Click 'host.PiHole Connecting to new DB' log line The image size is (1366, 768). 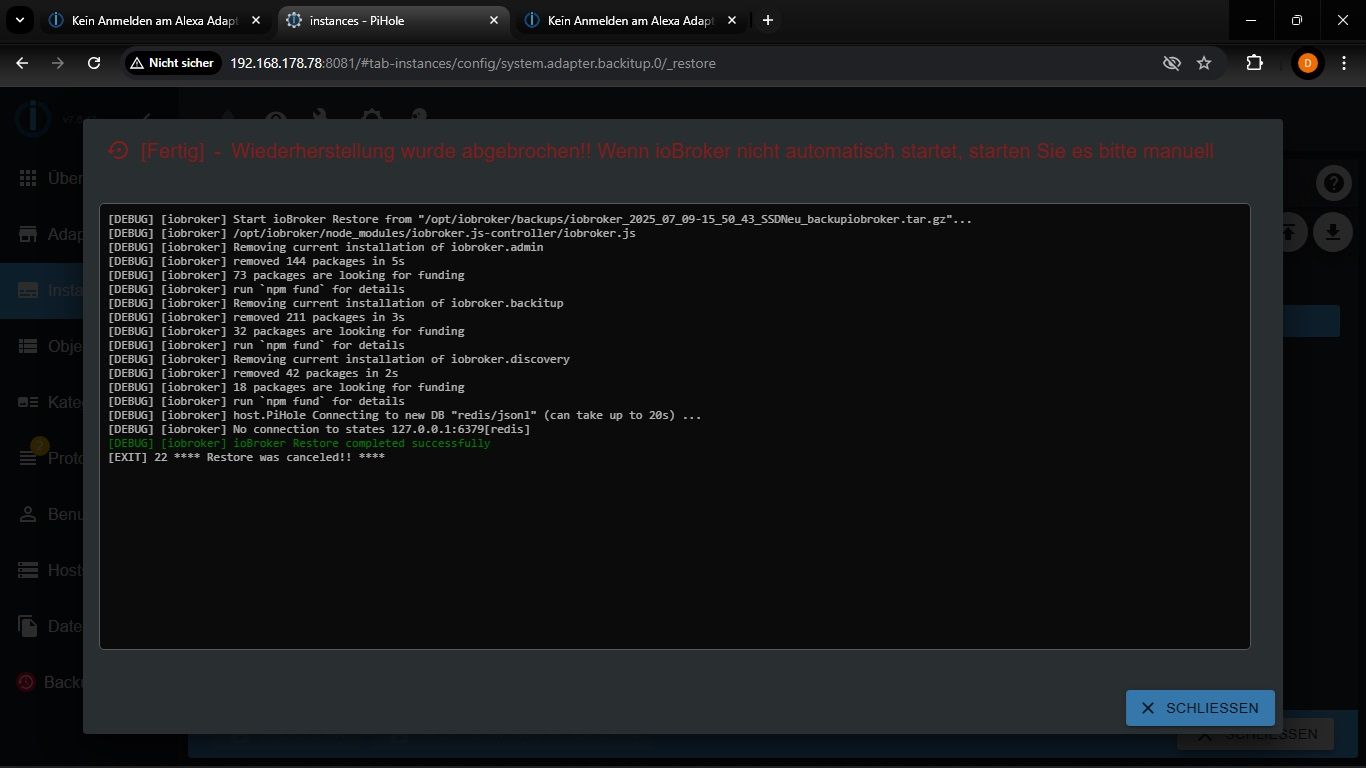pos(405,415)
